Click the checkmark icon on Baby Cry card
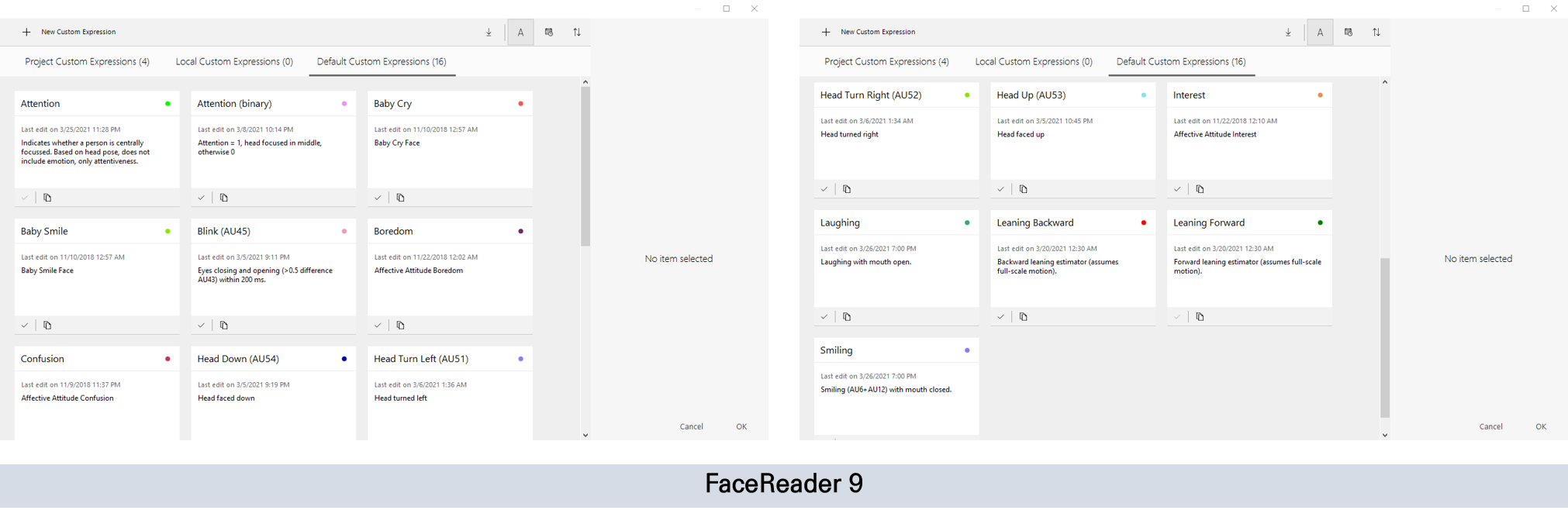The image size is (1568, 517). (x=378, y=198)
